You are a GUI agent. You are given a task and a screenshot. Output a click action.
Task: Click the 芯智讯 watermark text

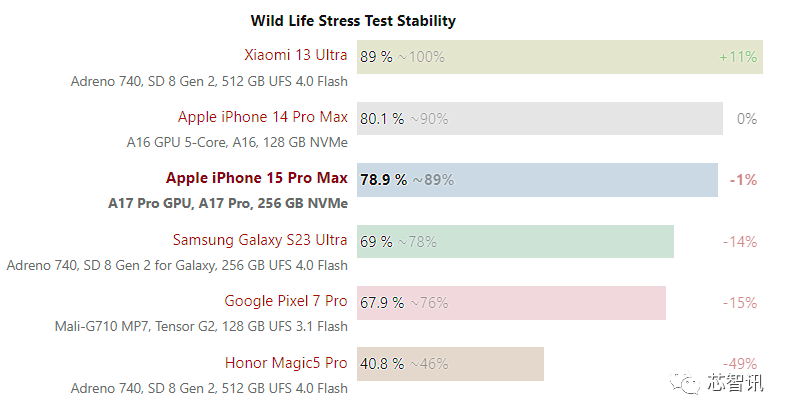point(734,385)
